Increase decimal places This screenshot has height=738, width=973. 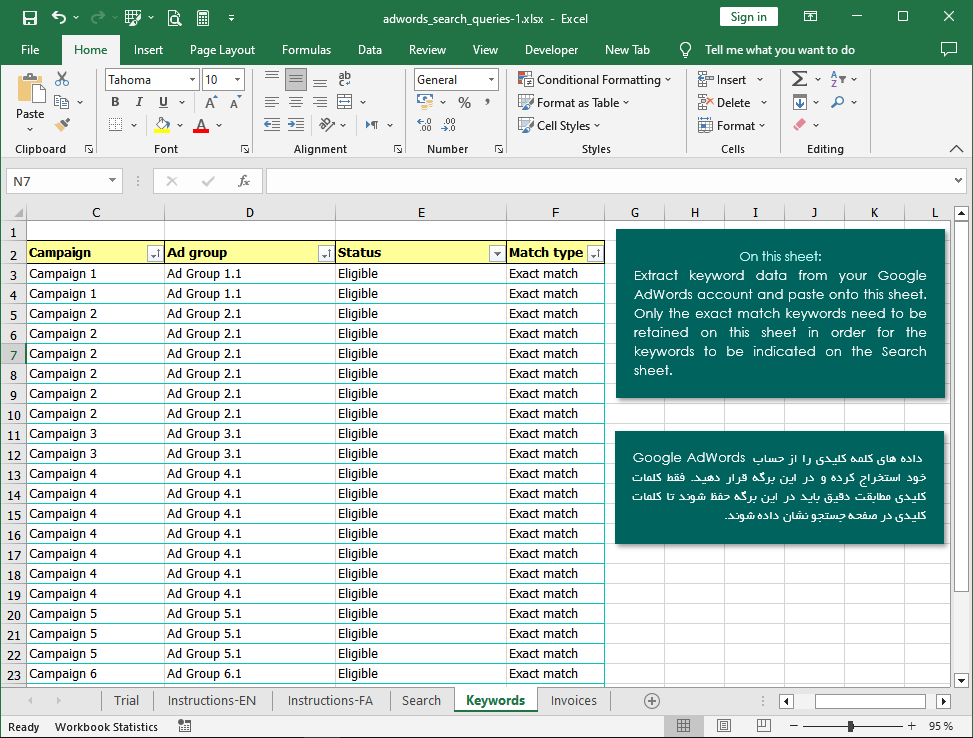point(424,125)
